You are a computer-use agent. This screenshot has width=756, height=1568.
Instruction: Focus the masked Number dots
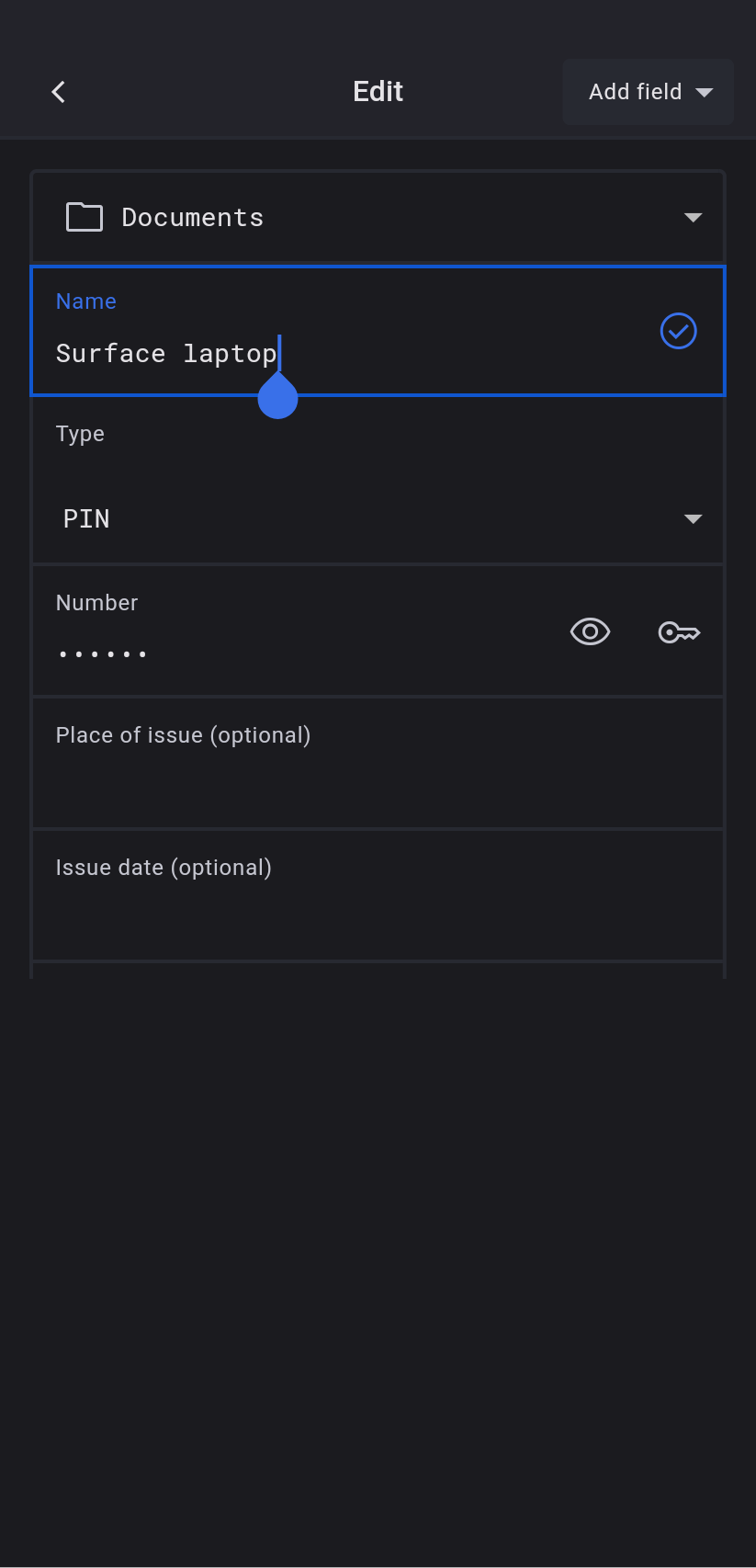(x=102, y=654)
